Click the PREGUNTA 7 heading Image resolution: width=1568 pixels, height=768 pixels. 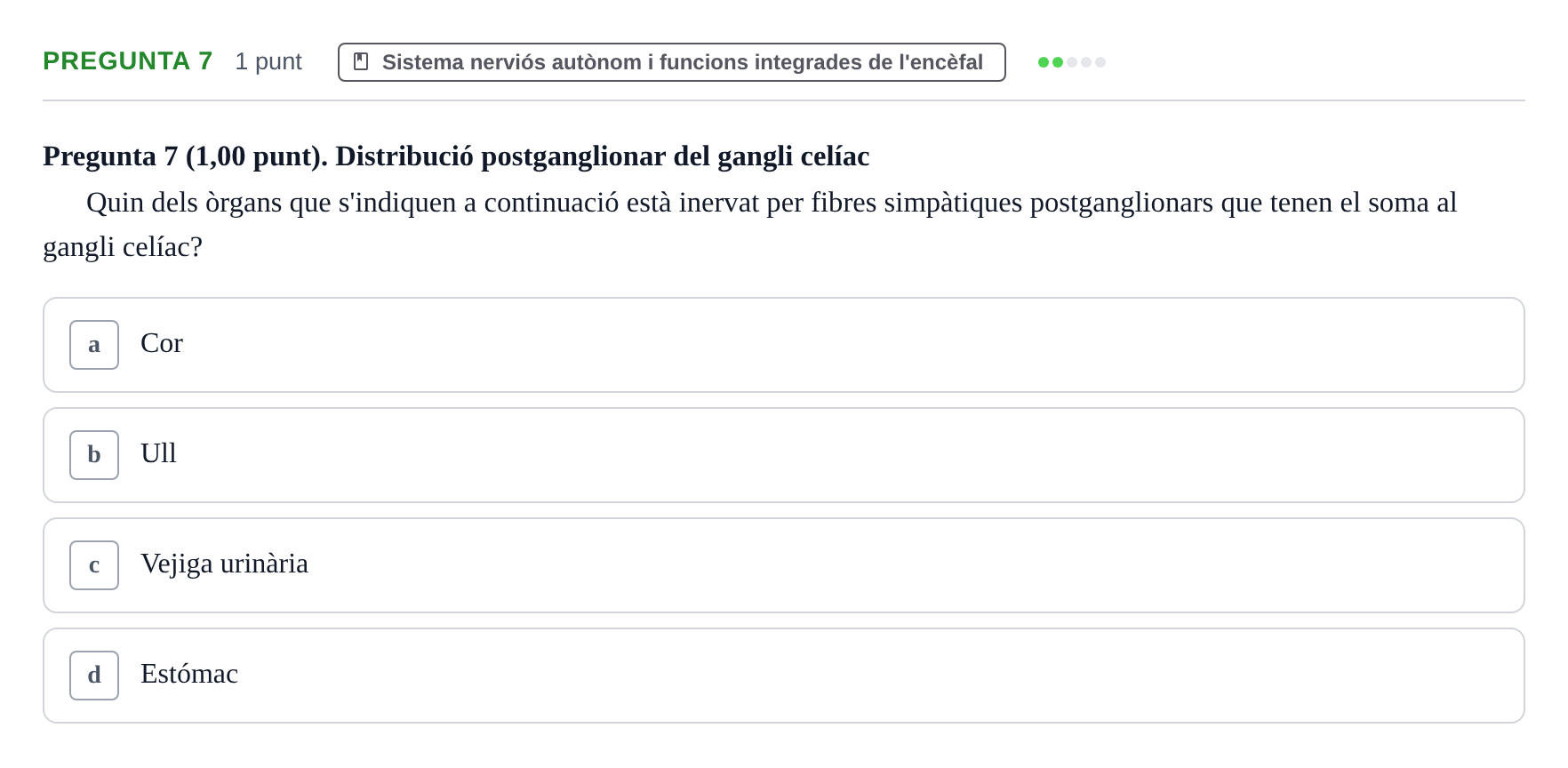coord(128,61)
